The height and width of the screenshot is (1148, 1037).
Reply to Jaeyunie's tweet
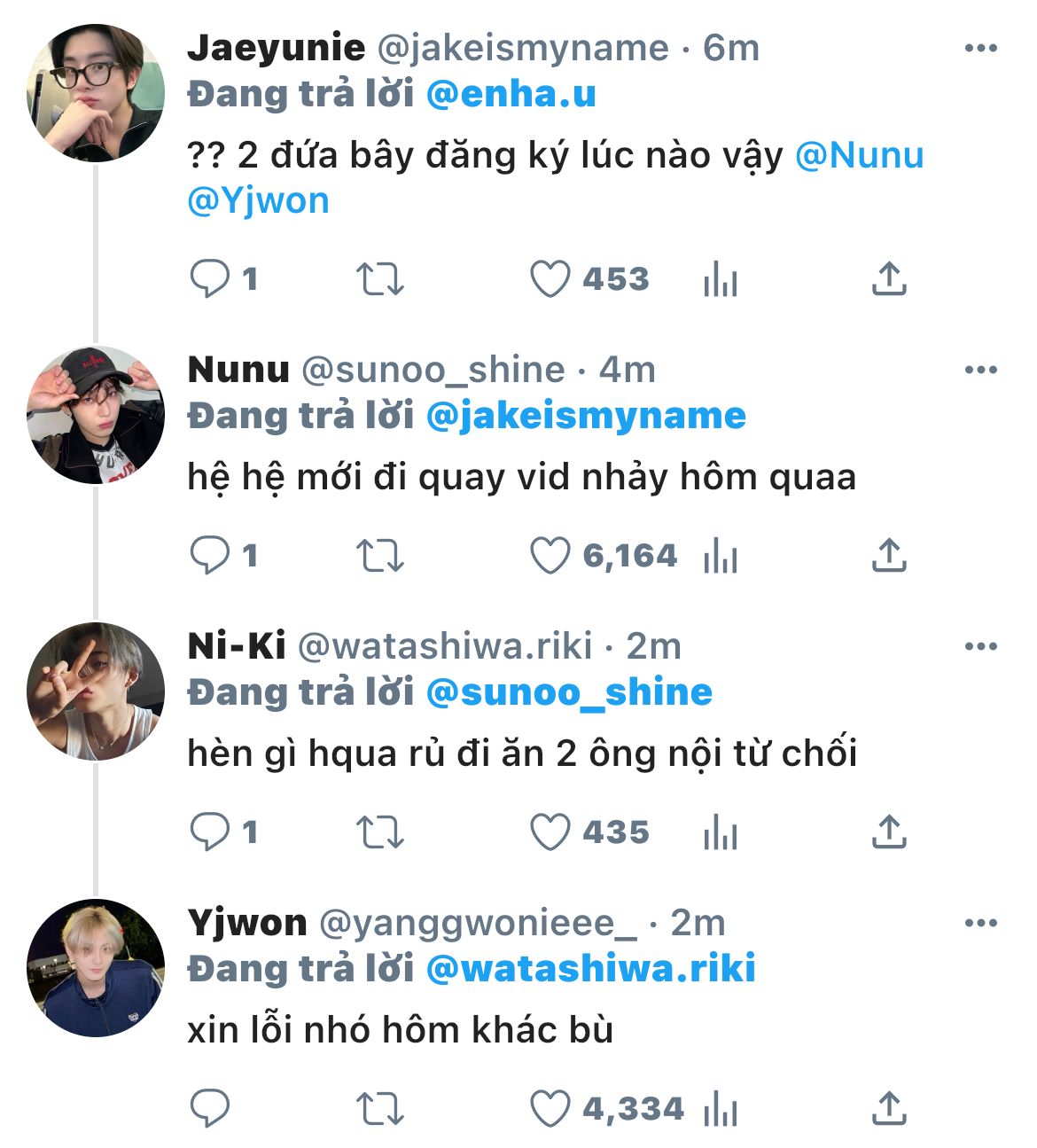(210, 279)
